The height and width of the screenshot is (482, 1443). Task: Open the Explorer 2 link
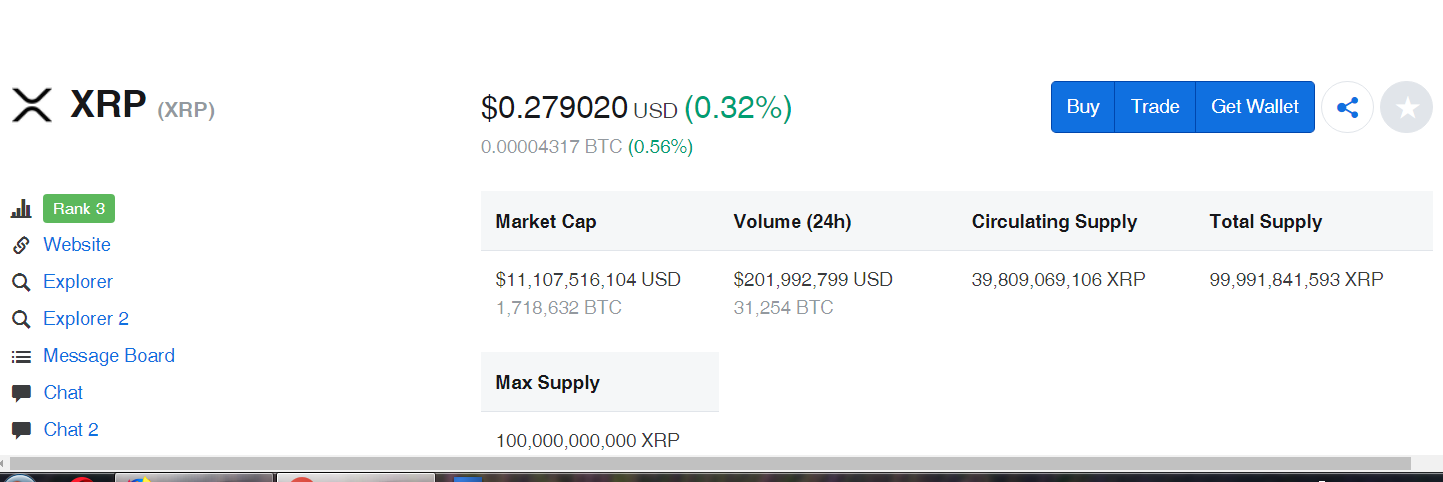point(86,319)
